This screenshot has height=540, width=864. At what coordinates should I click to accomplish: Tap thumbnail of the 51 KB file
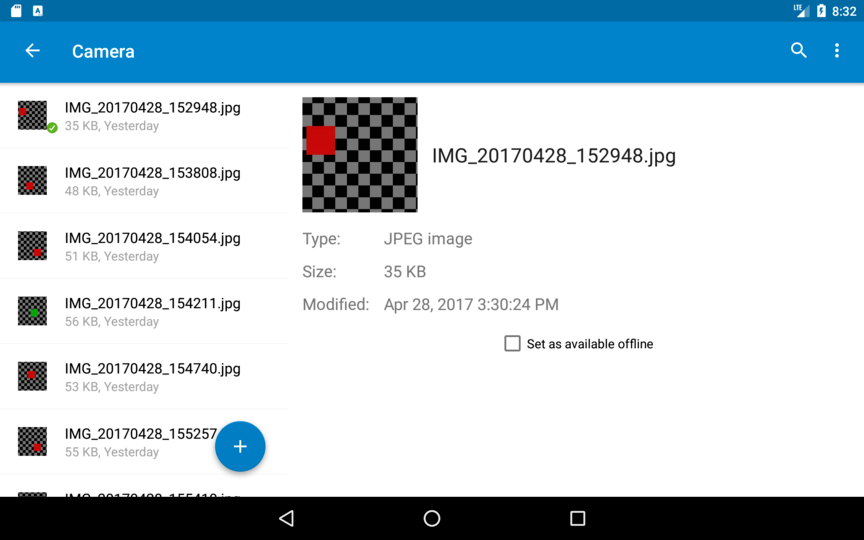coord(33,246)
